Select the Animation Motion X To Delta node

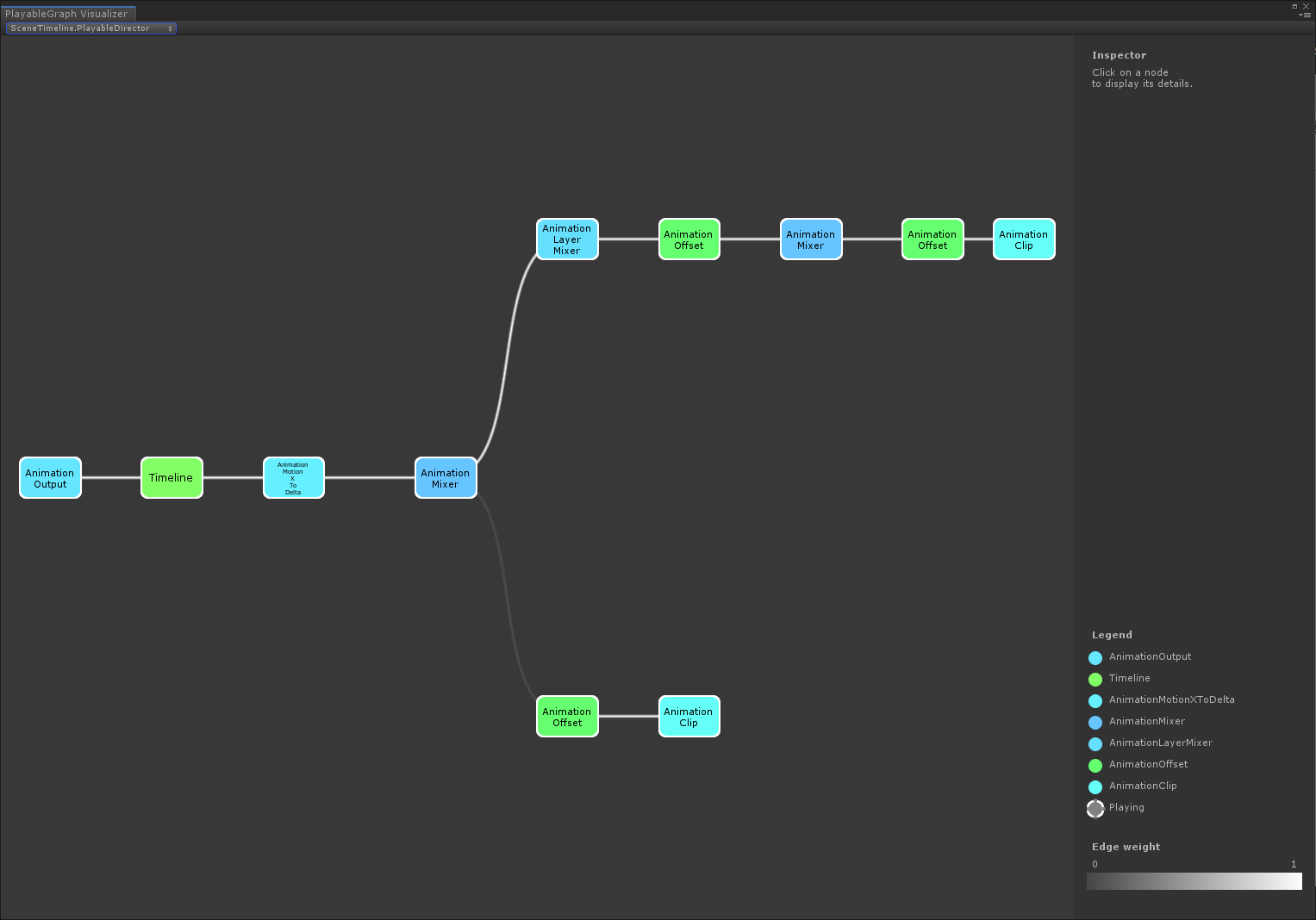(293, 477)
